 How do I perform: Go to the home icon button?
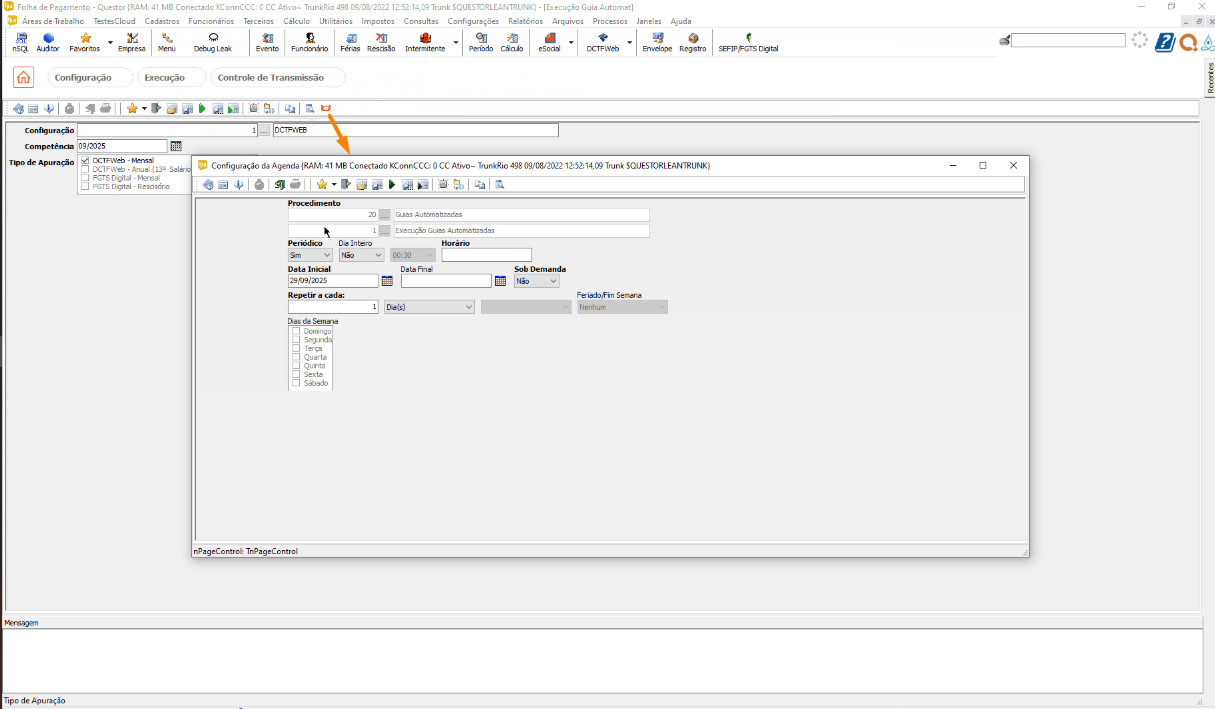[x=23, y=78]
